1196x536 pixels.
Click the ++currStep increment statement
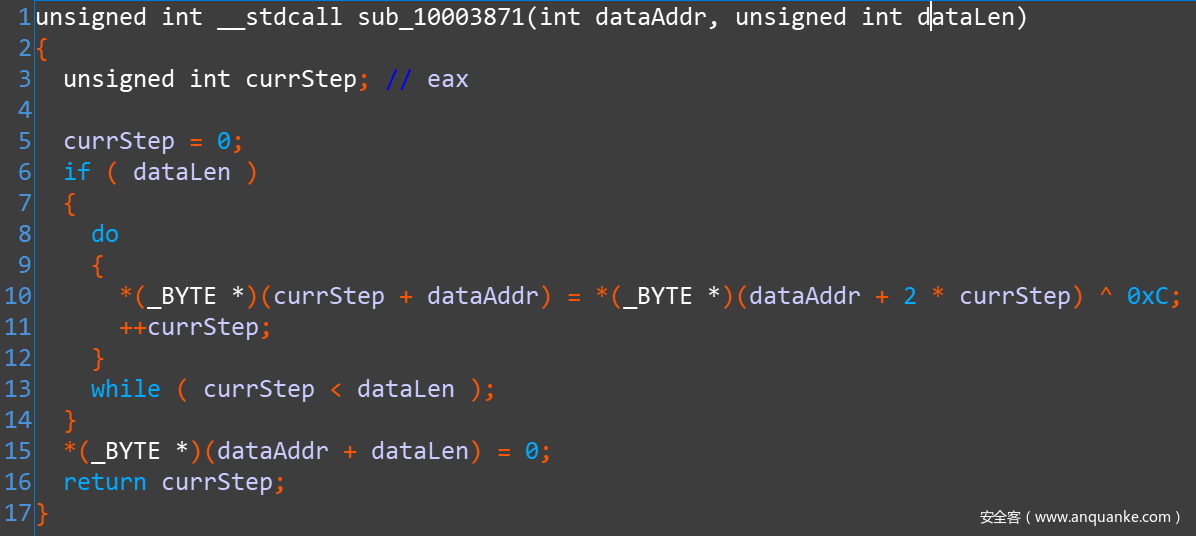point(195,327)
